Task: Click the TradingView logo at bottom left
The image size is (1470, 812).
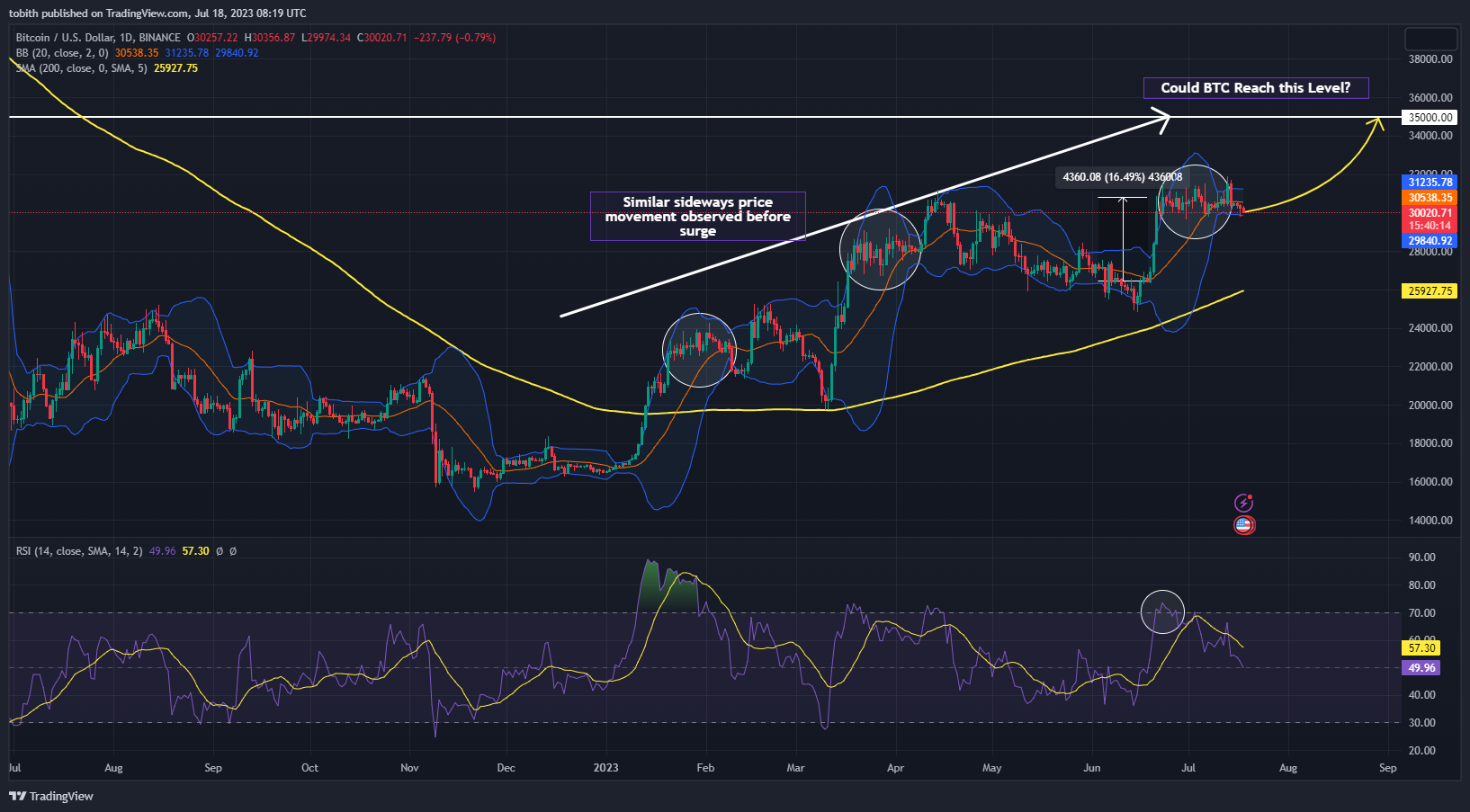Action: pos(51,796)
